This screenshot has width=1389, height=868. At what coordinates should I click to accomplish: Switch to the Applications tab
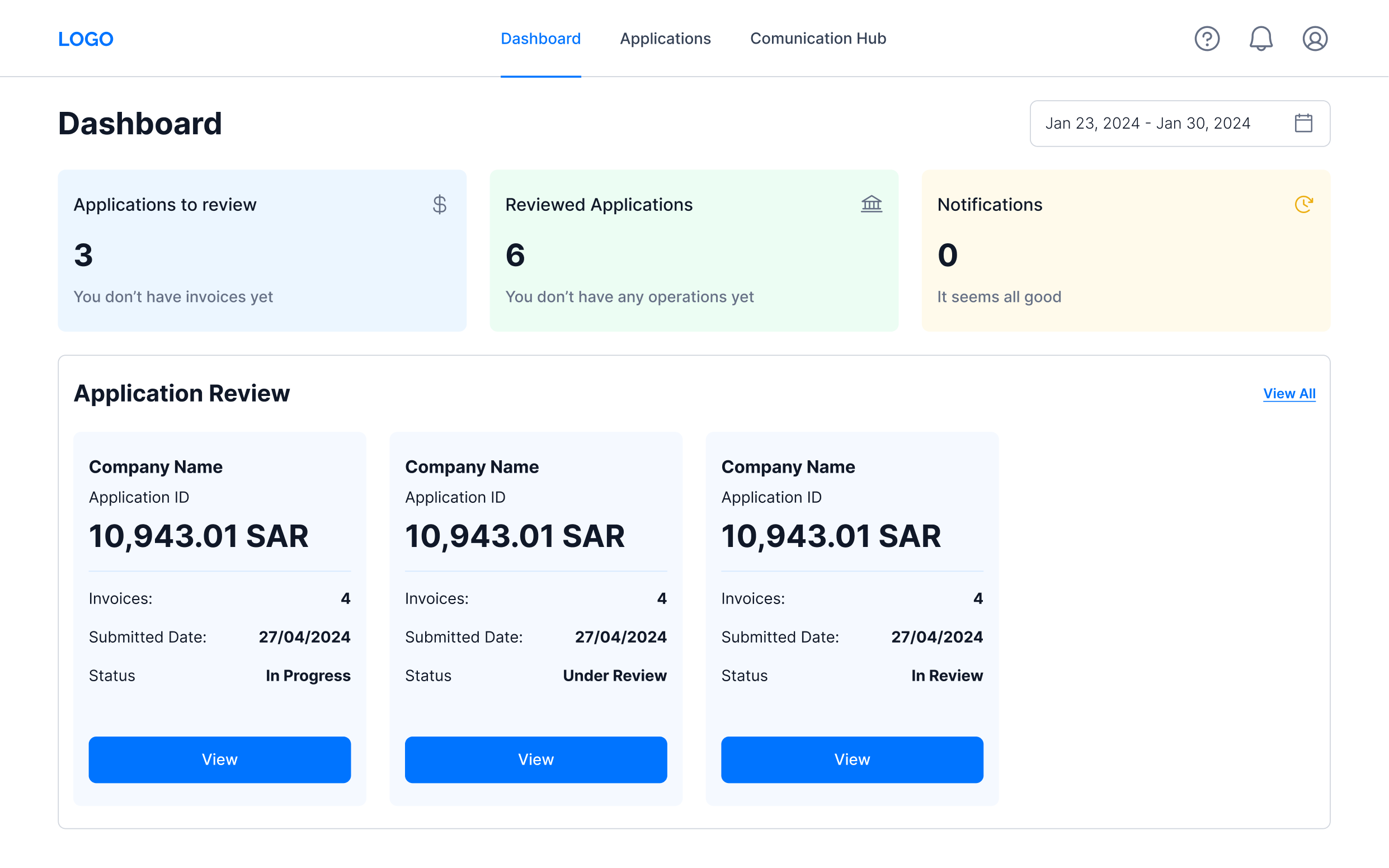[665, 39]
